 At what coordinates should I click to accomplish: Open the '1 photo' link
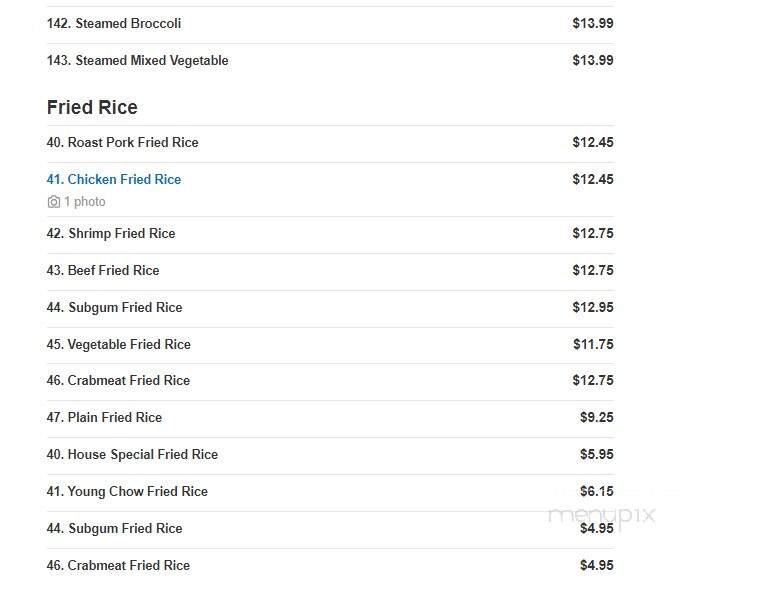click(85, 202)
